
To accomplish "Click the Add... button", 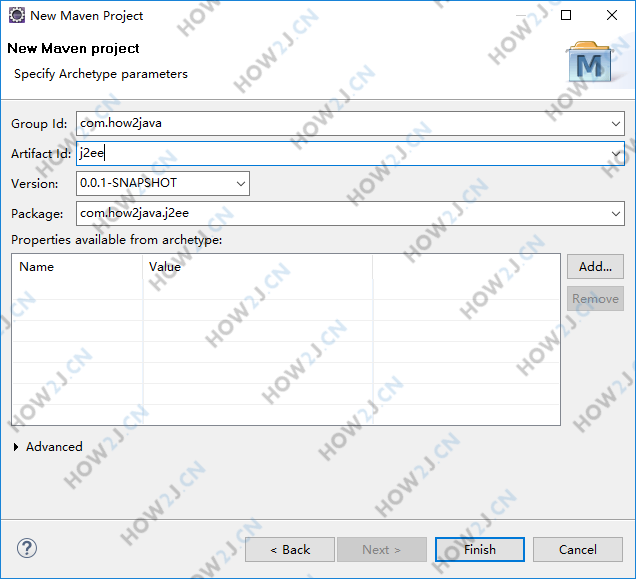I will click(x=595, y=267).
